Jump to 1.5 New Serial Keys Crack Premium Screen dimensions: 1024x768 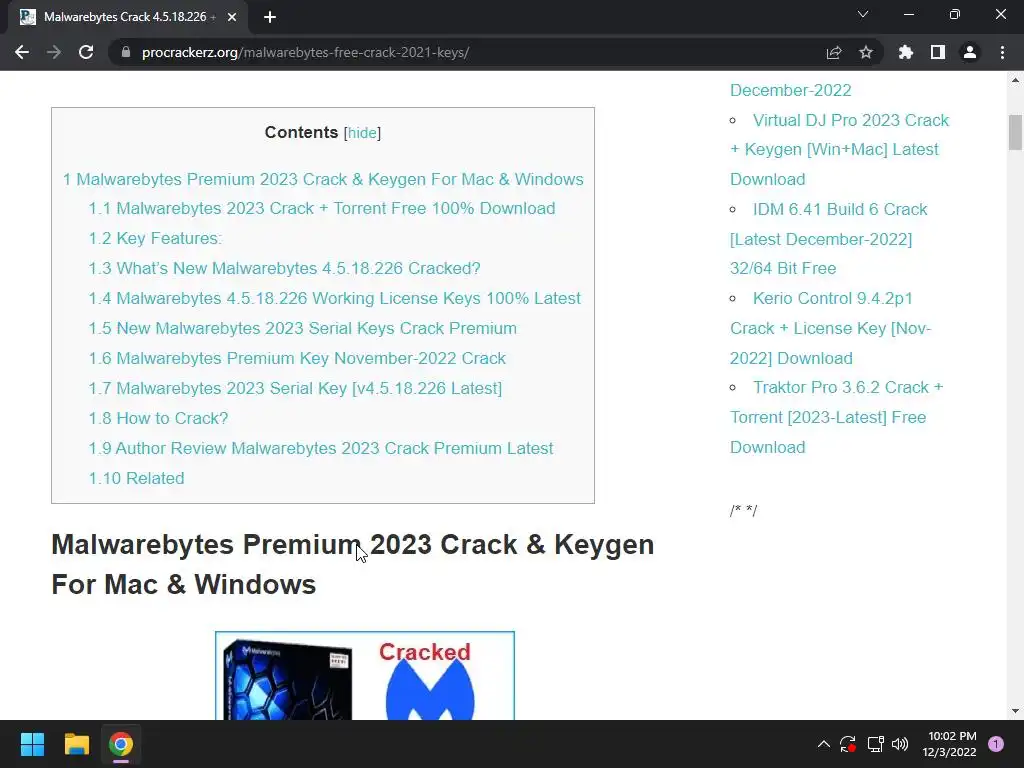(x=302, y=328)
